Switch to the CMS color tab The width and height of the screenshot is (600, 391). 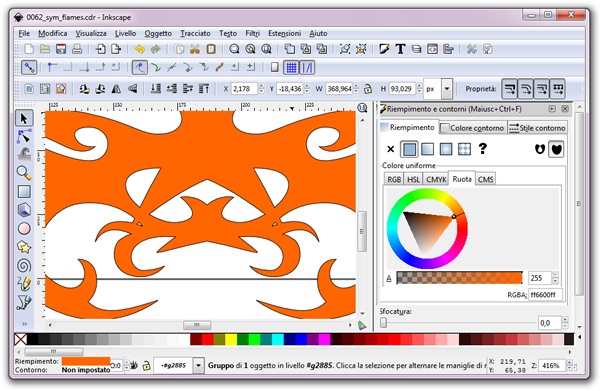485,179
